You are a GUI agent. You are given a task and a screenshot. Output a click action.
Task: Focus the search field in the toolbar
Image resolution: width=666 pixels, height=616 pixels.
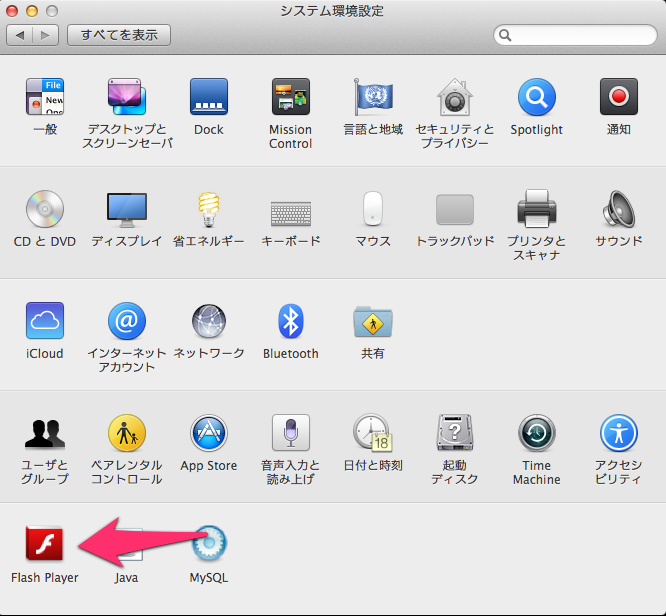(x=575, y=35)
